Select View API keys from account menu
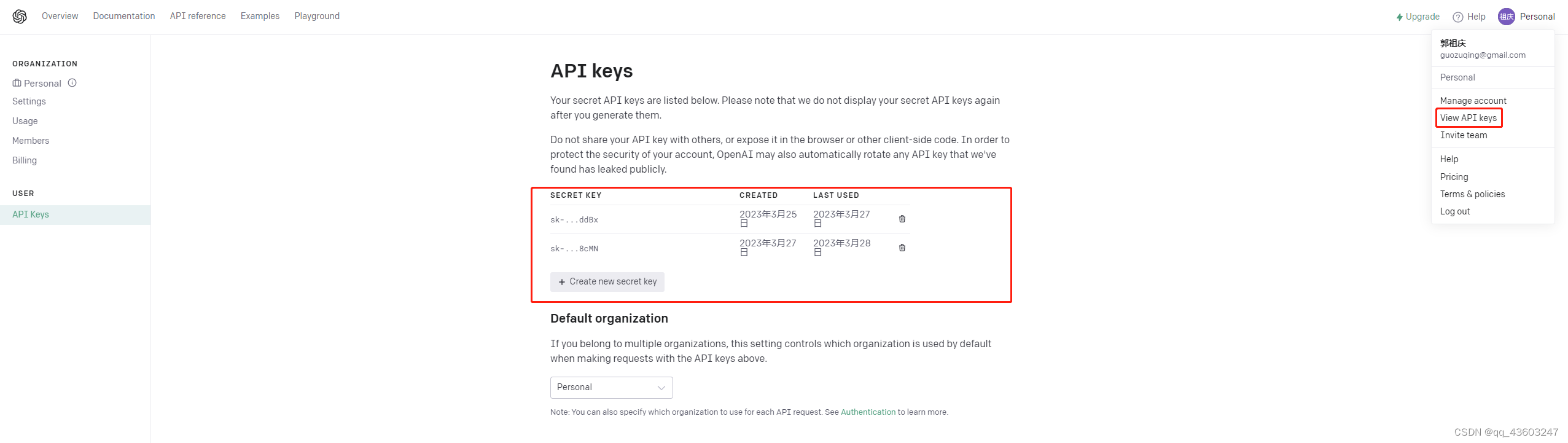Viewport: 1568px width, 443px height. click(x=1468, y=118)
